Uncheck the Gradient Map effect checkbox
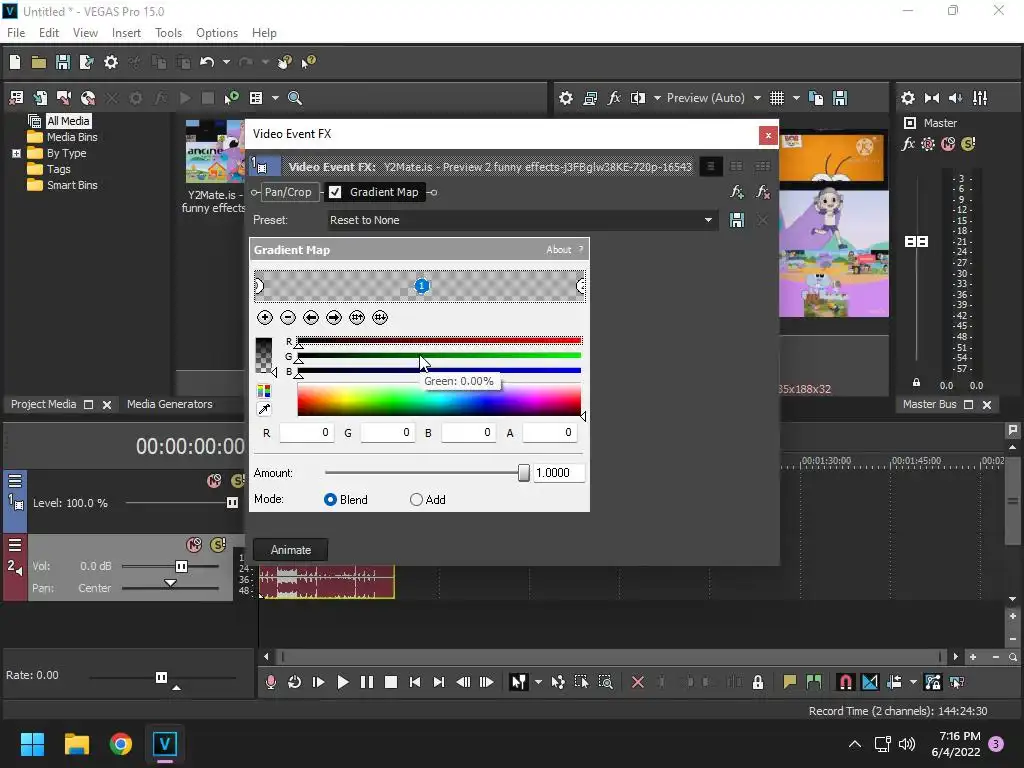1024x768 pixels. pyautogui.click(x=335, y=192)
